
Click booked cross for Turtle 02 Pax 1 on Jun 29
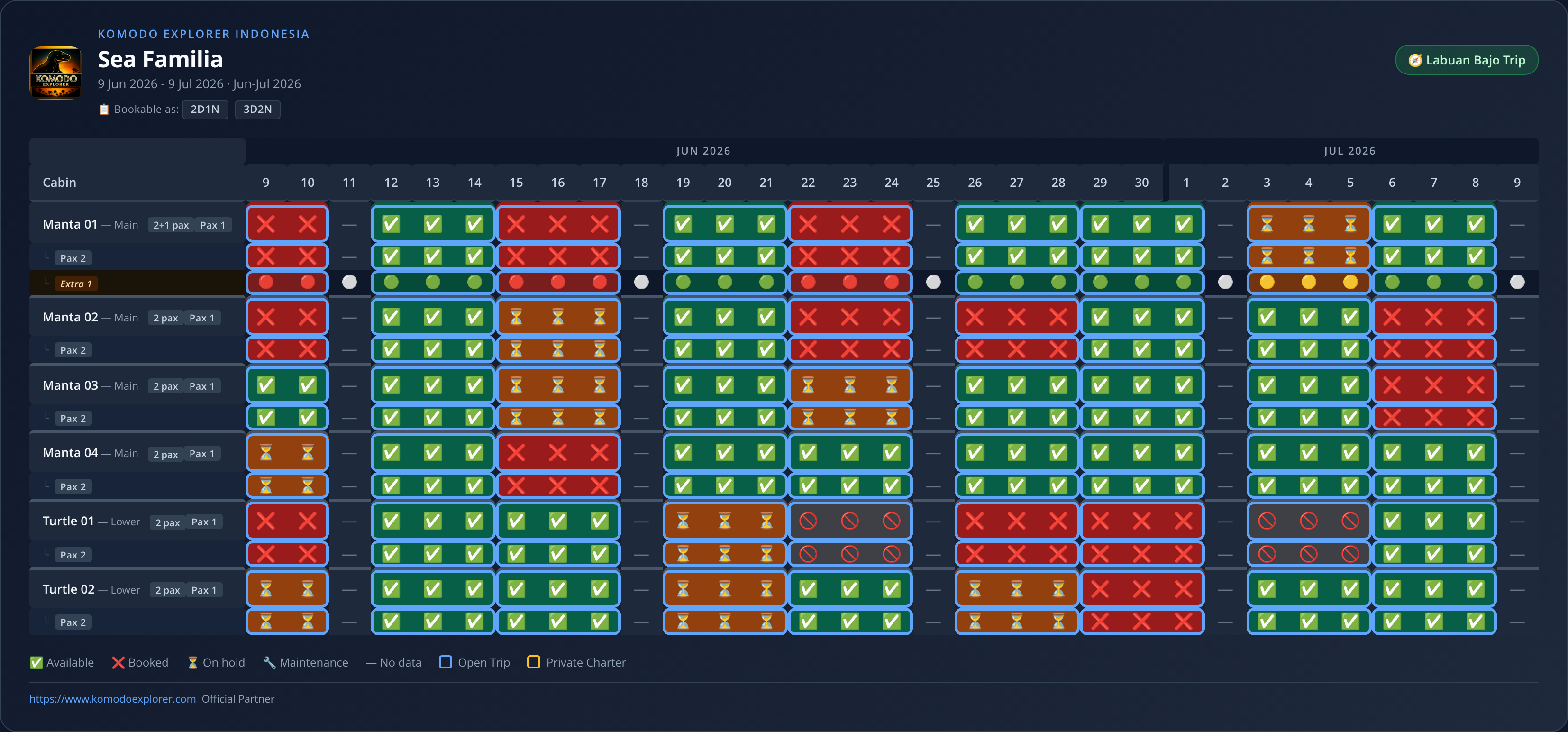tap(1100, 589)
